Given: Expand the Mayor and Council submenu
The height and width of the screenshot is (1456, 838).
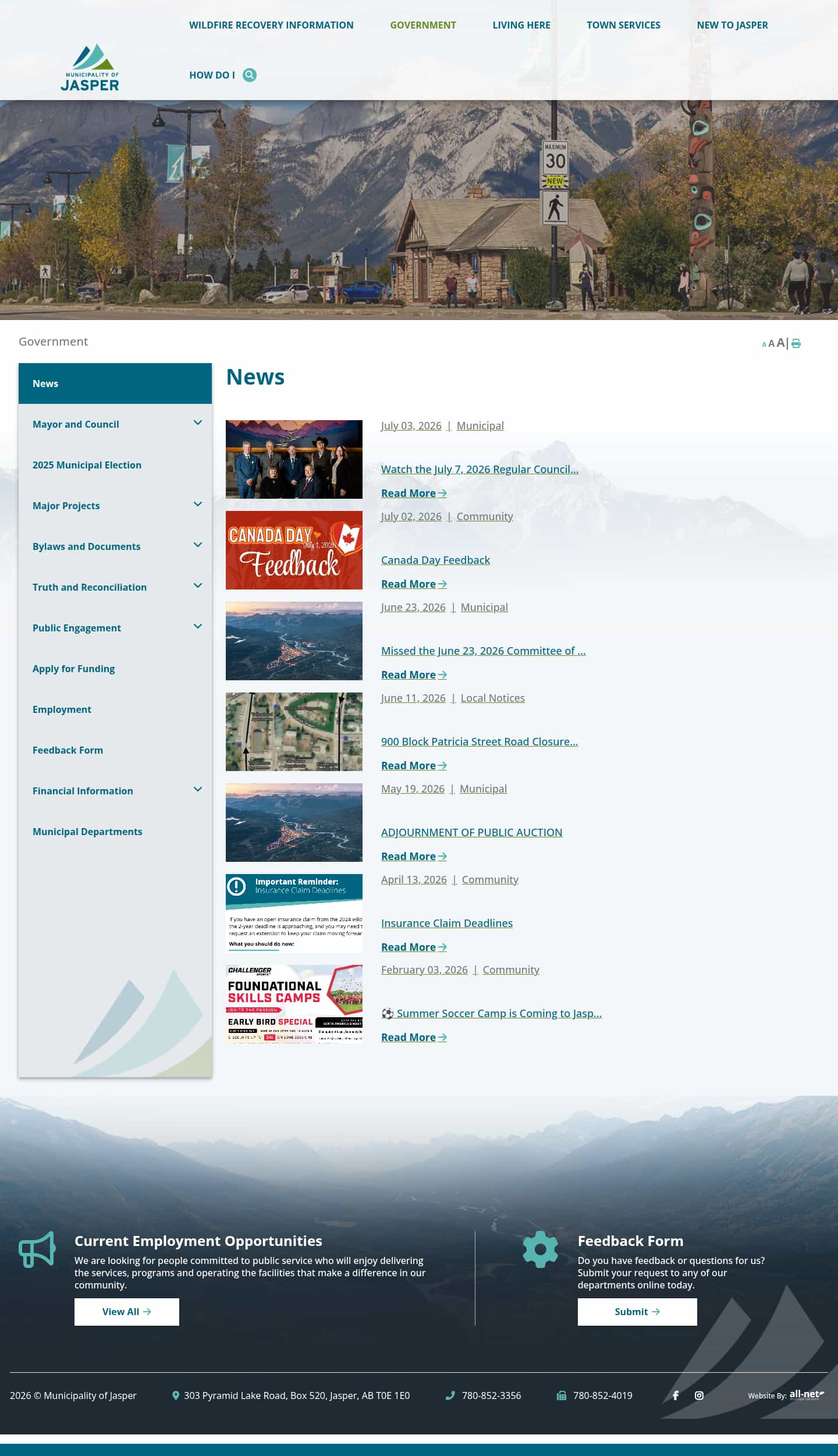Looking at the screenshot, I should click(198, 423).
